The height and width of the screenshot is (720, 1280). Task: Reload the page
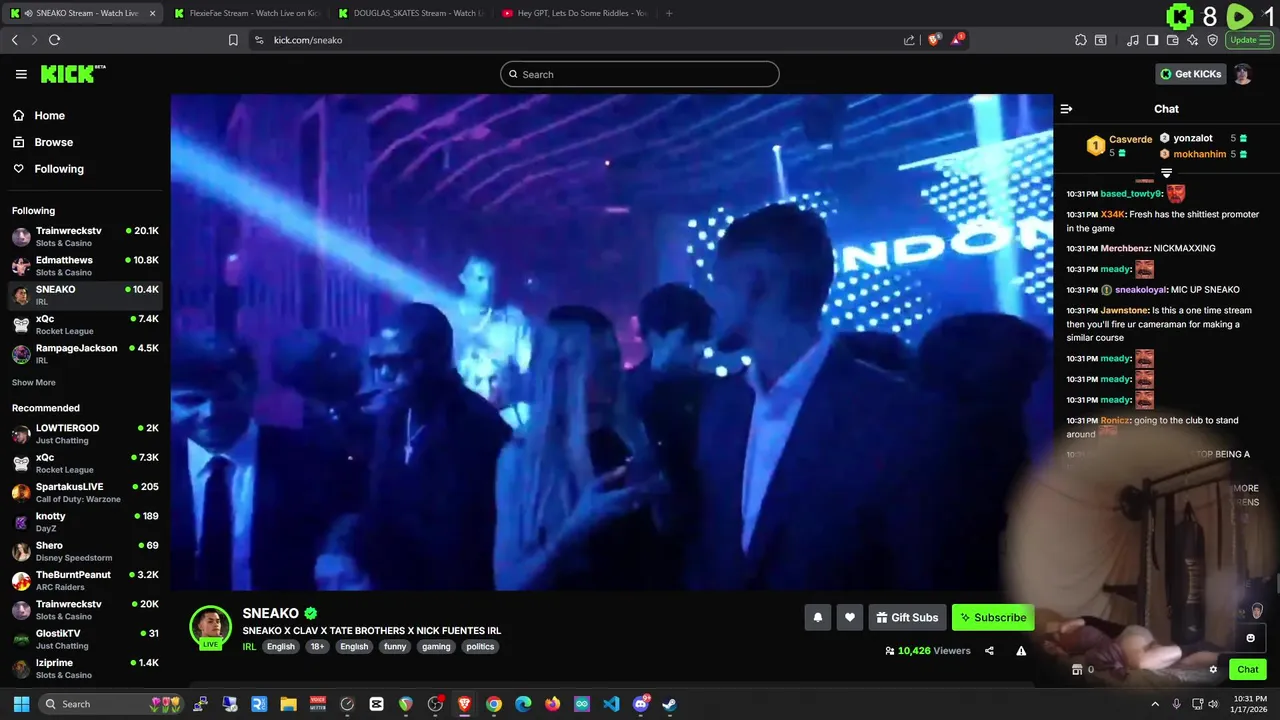(x=54, y=40)
